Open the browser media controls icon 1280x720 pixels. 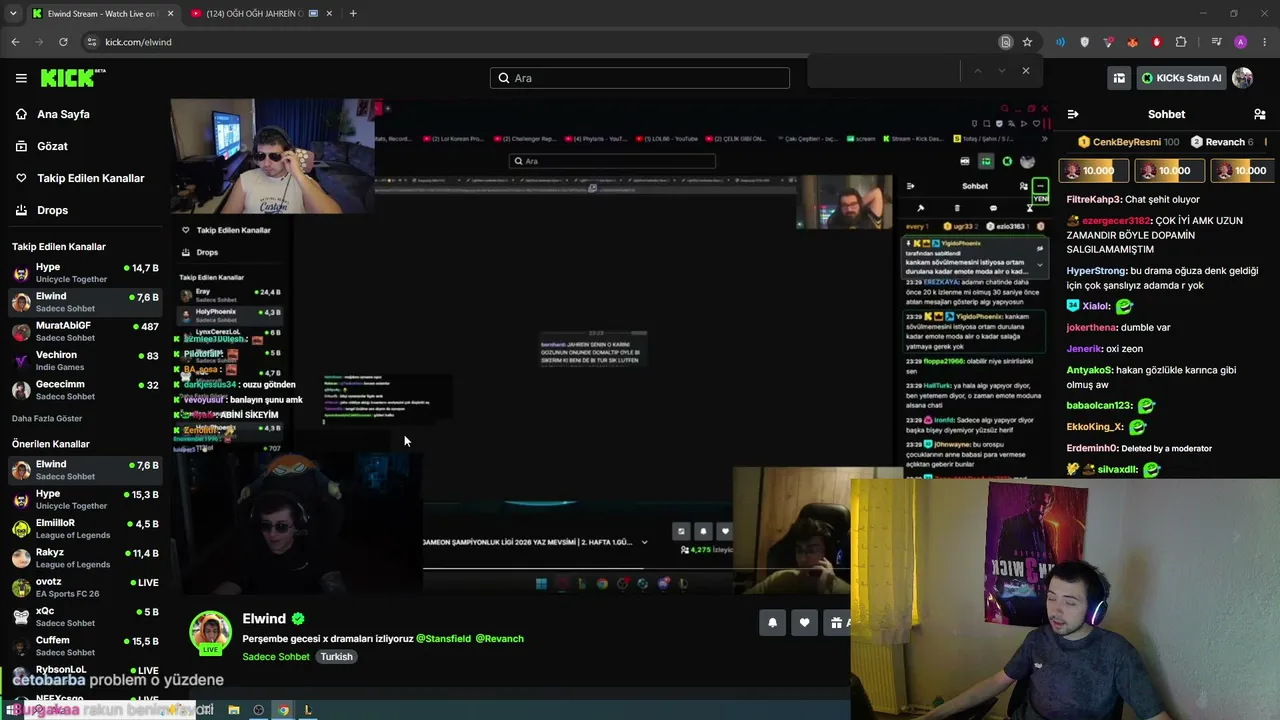pyautogui.click(x=1216, y=42)
